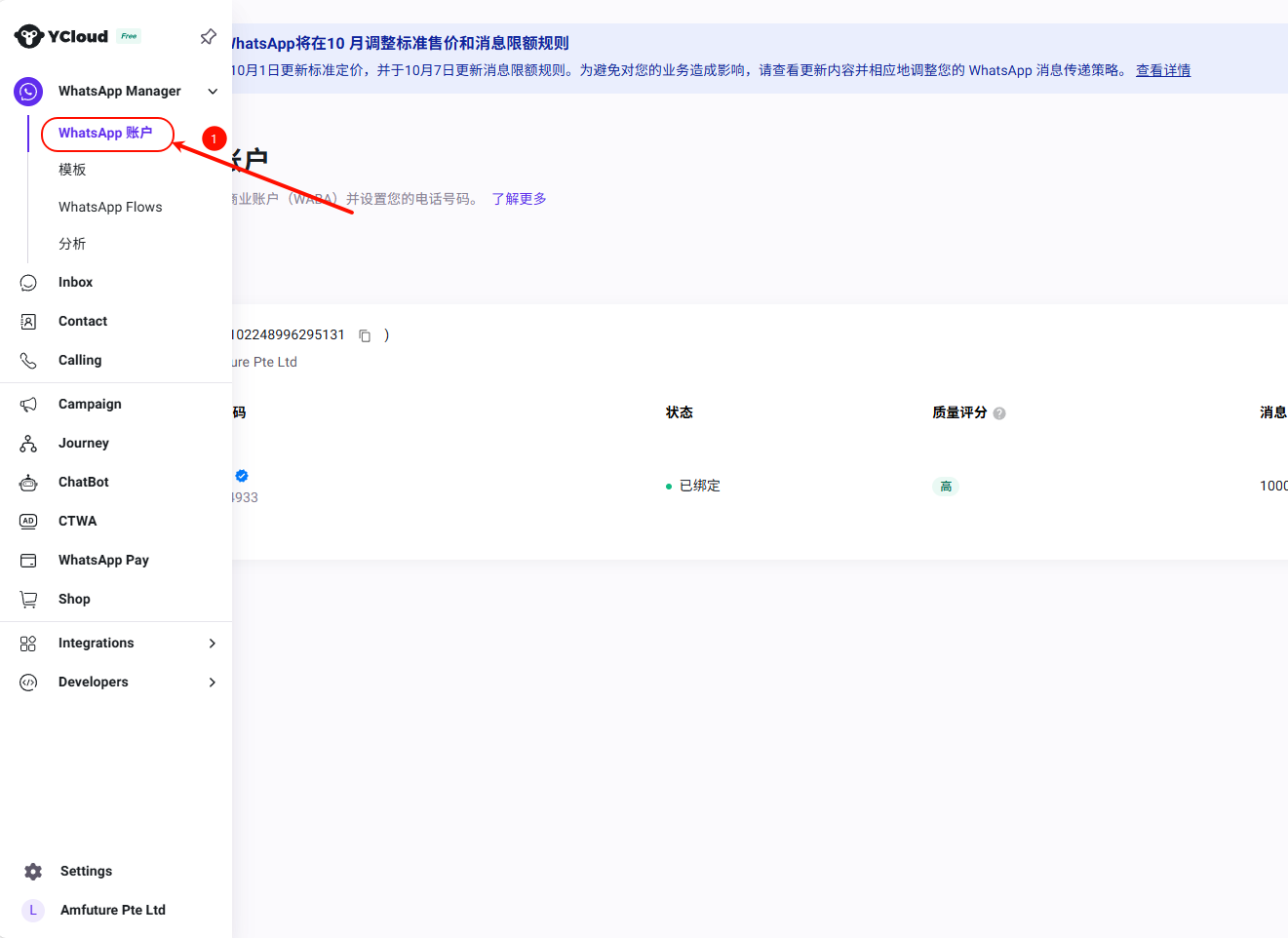
Task: Open the 查看详情 link in banner
Action: [1162, 70]
